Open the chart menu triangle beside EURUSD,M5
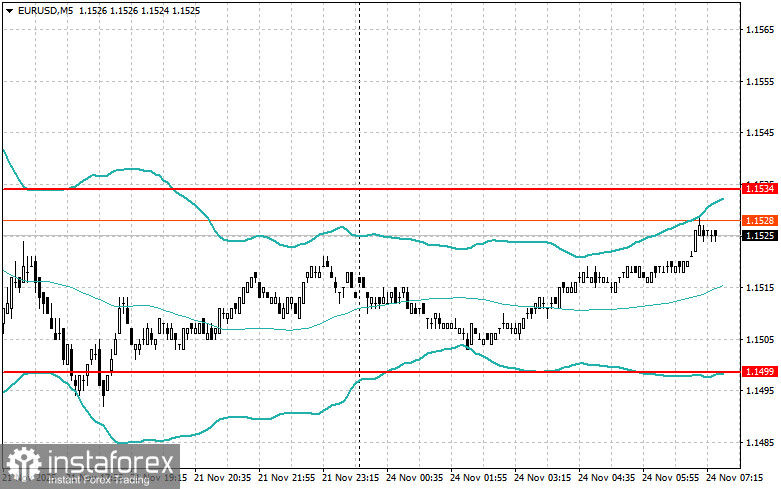Screen dimensions: 781x489 (x=9, y=10)
